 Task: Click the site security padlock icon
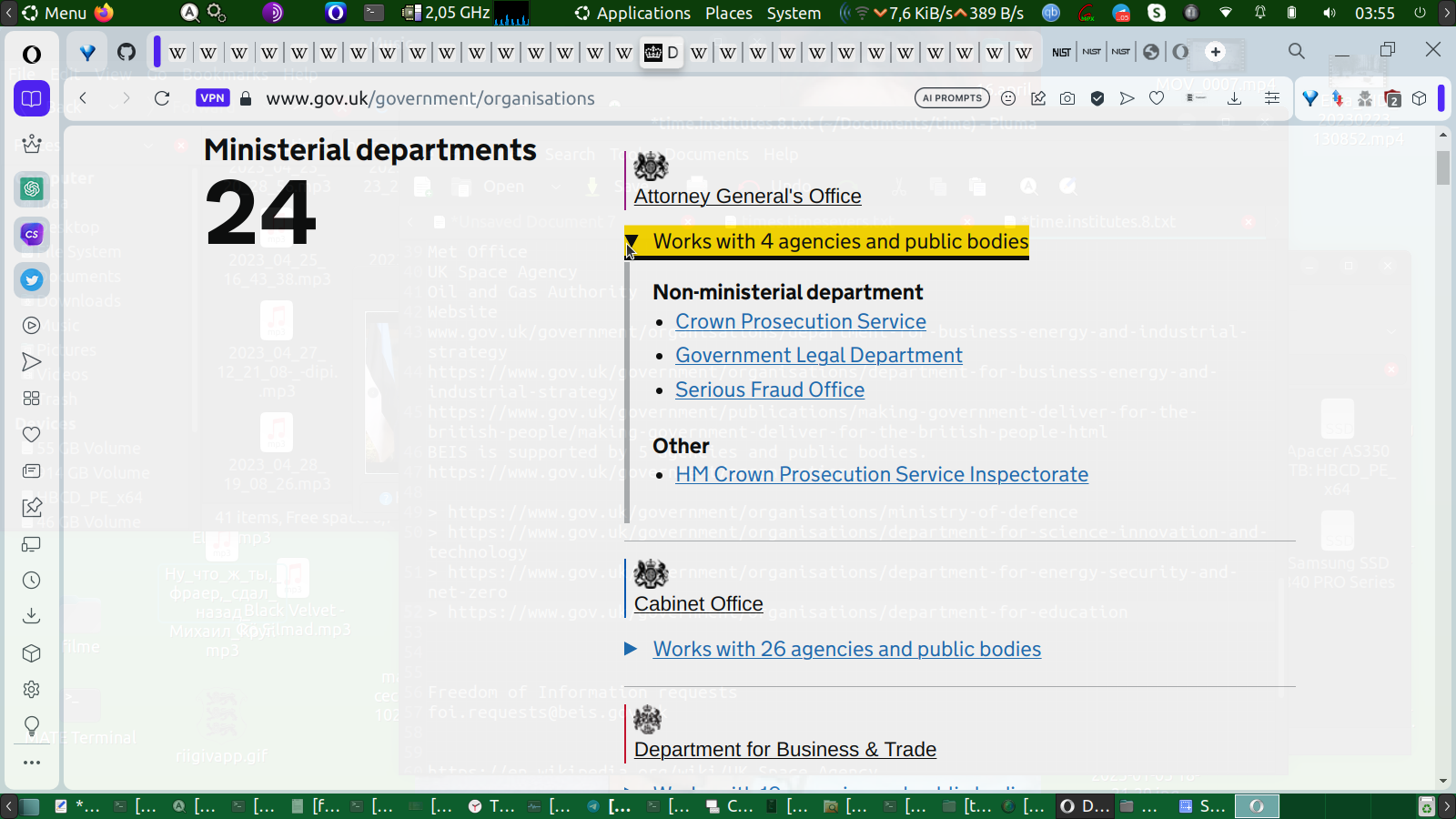(246, 98)
